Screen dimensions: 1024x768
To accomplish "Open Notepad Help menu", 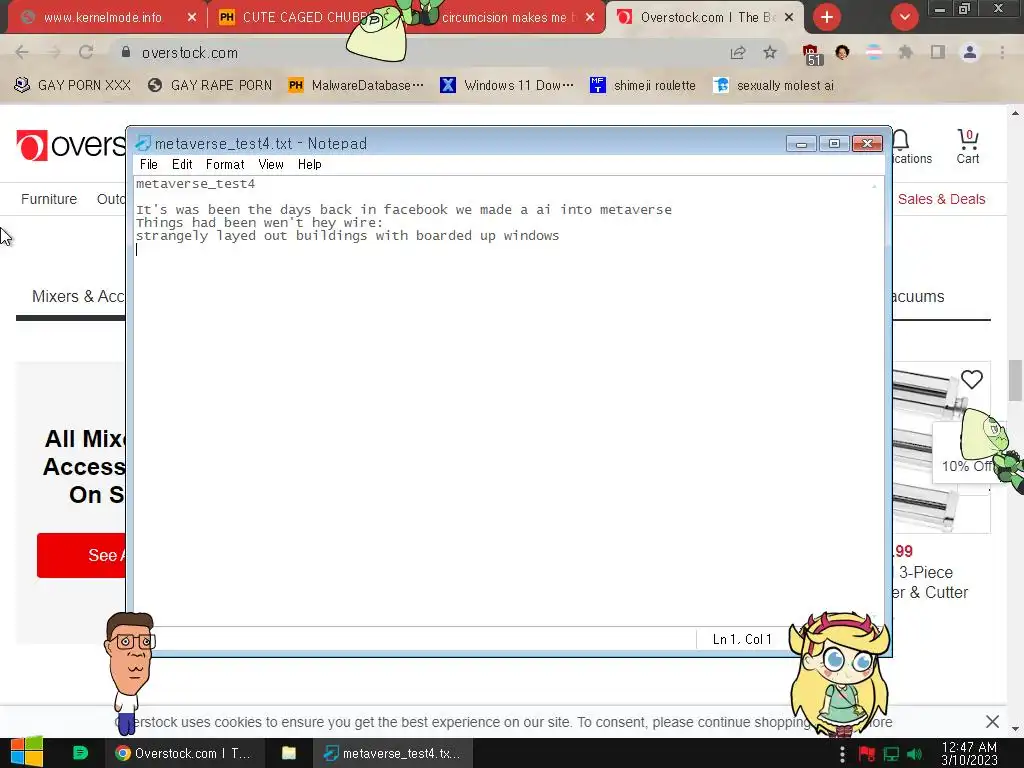I will point(310,165).
